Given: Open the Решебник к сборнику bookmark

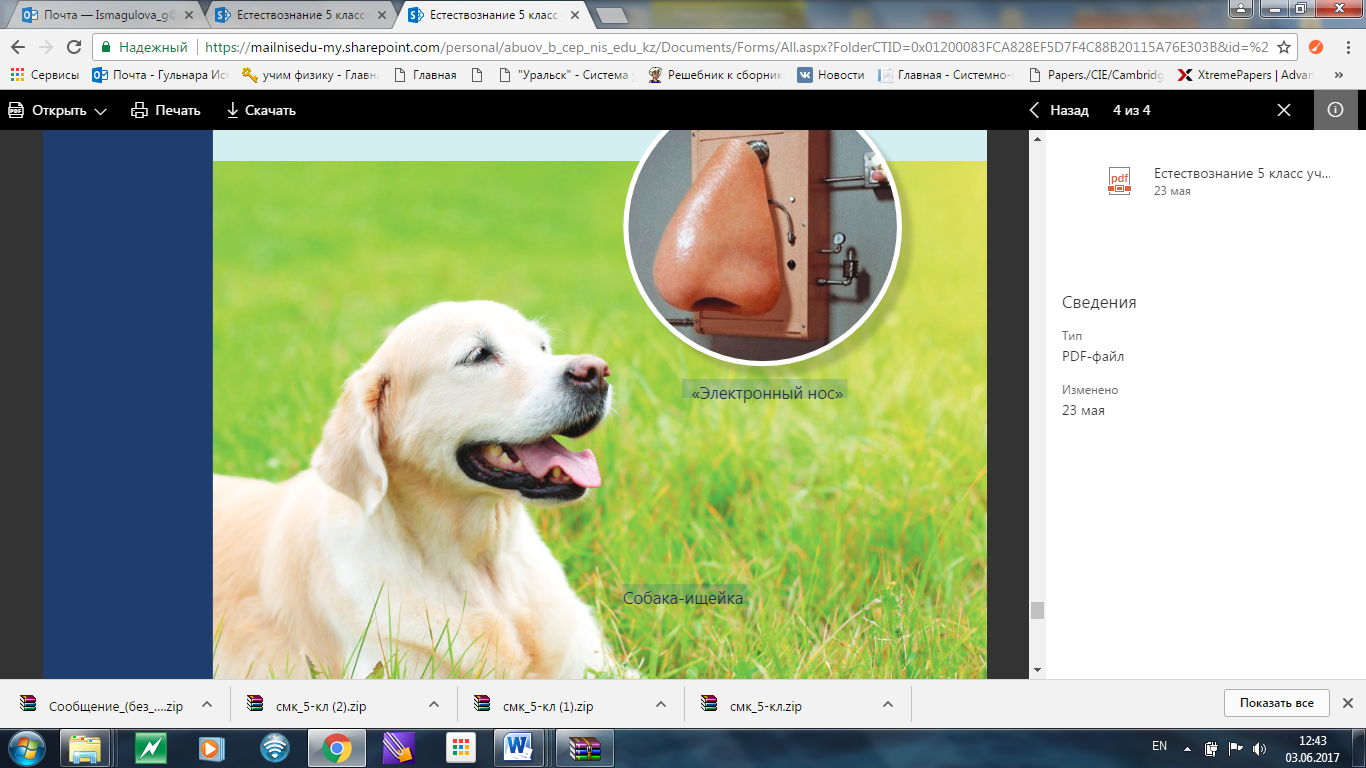Looking at the screenshot, I should click(716, 75).
